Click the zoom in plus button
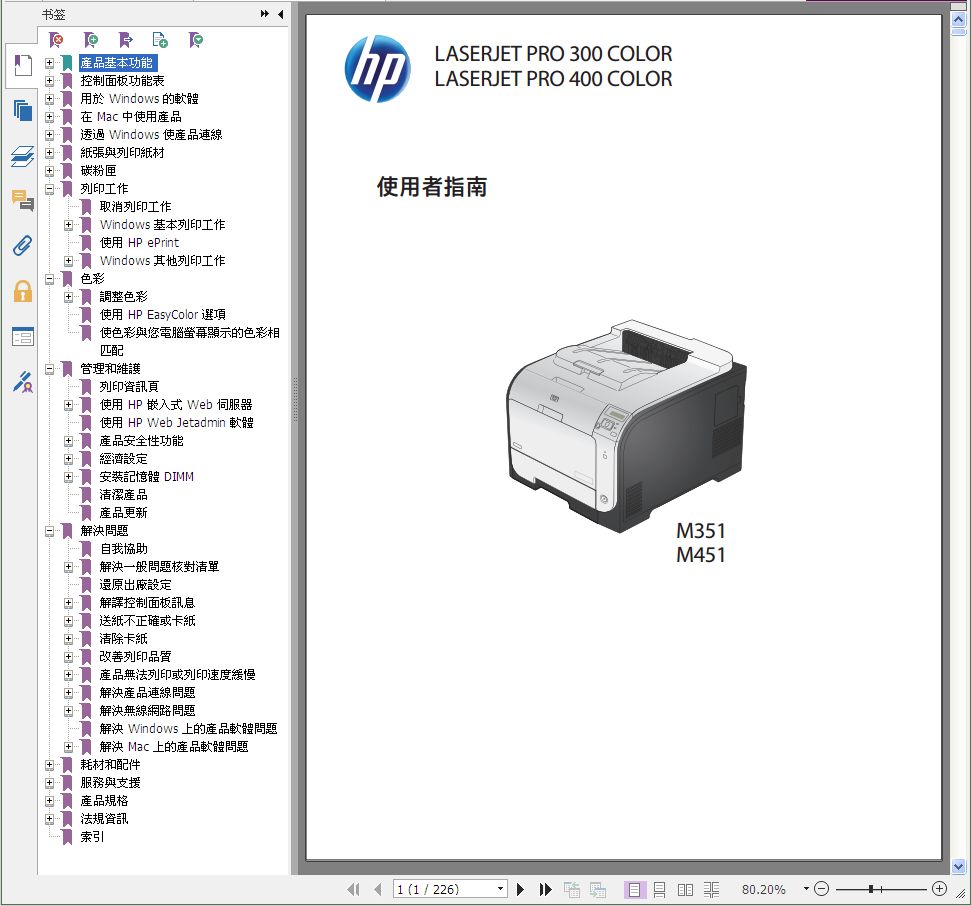972x906 pixels. [x=940, y=889]
